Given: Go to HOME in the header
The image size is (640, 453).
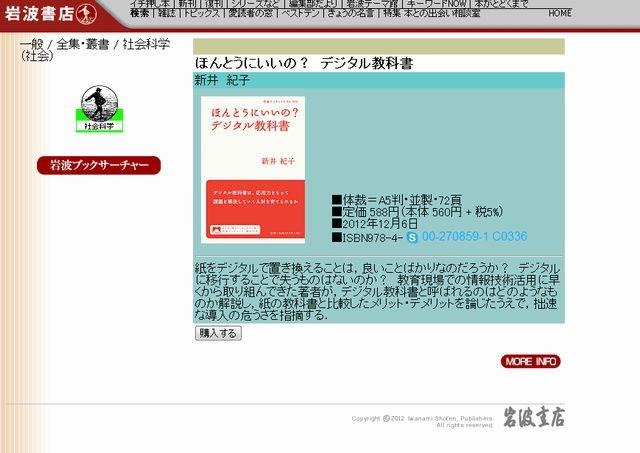Looking at the screenshot, I should pyautogui.click(x=560, y=13).
